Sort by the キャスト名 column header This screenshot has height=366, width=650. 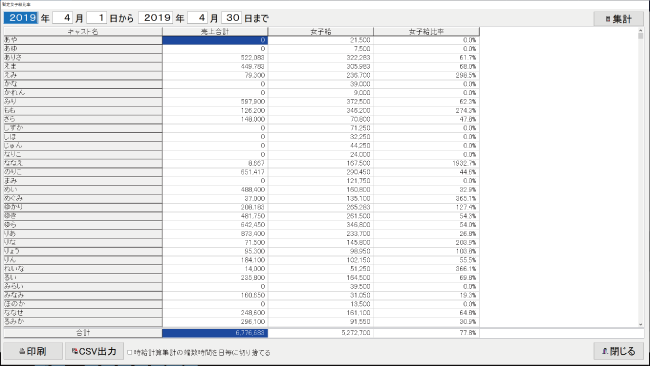click(83, 32)
